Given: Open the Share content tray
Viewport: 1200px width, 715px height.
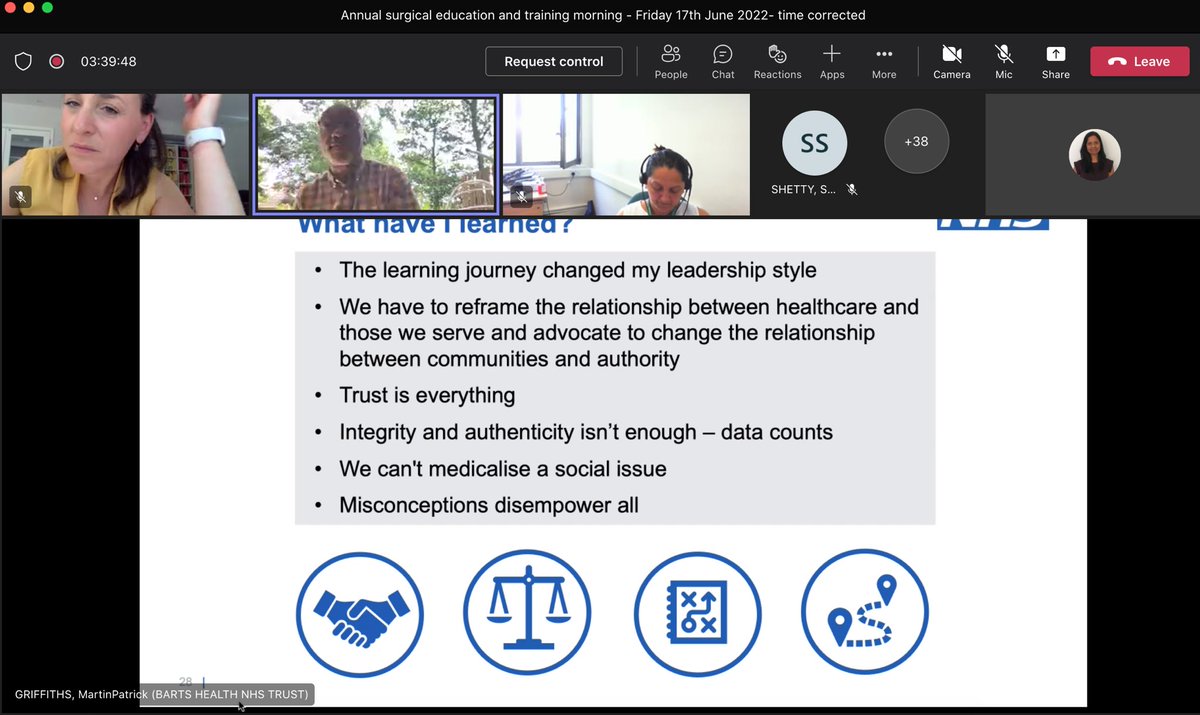Looking at the screenshot, I should pos(1056,61).
